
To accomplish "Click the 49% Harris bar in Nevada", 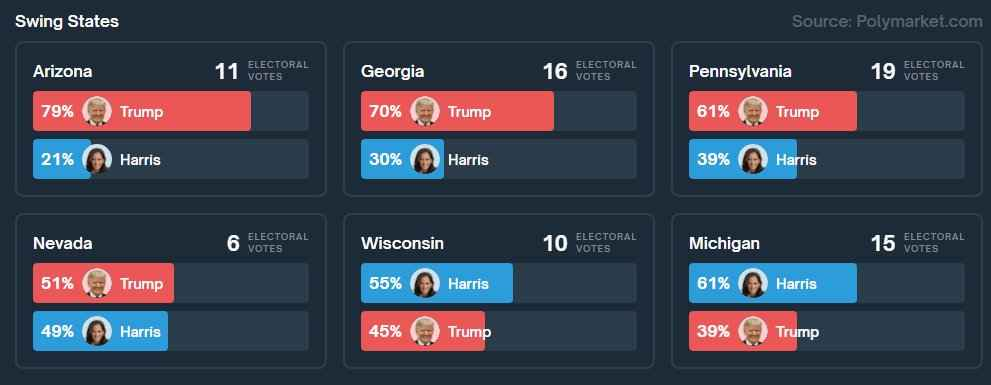I will pyautogui.click(x=100, y=331).
